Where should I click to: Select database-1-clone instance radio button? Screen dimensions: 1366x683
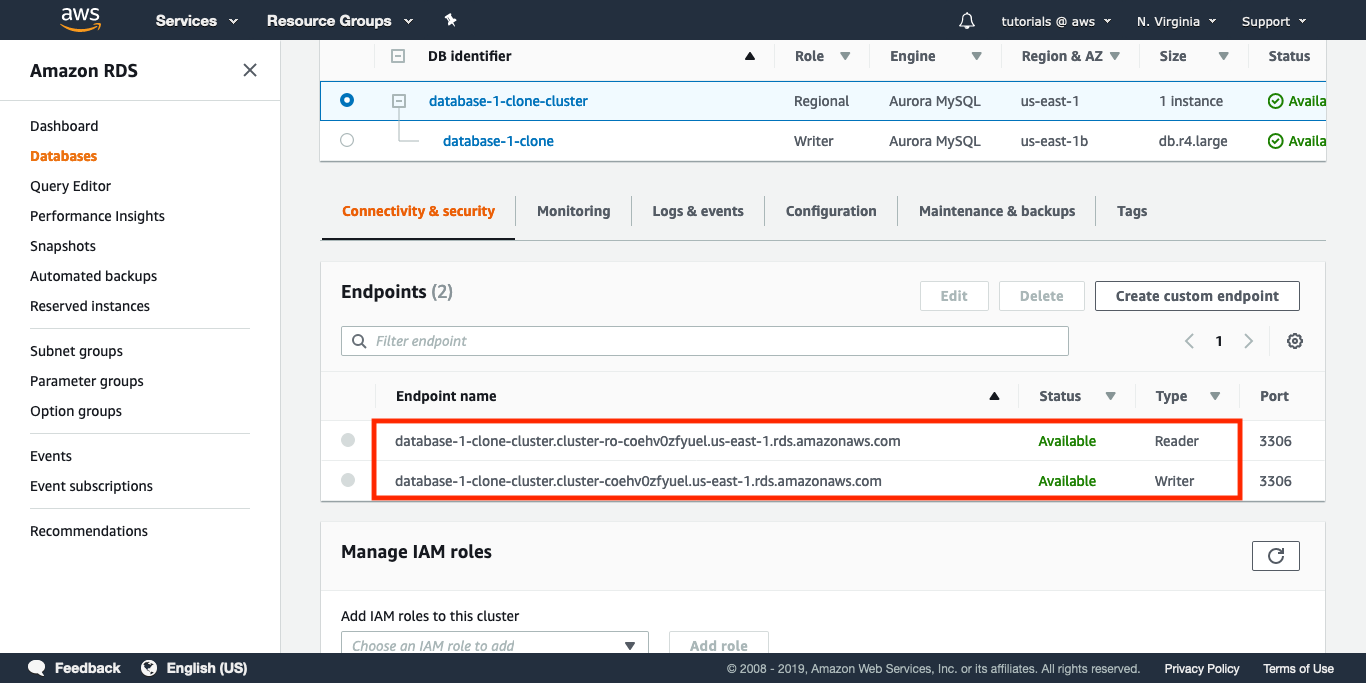(x=347, y=141)
